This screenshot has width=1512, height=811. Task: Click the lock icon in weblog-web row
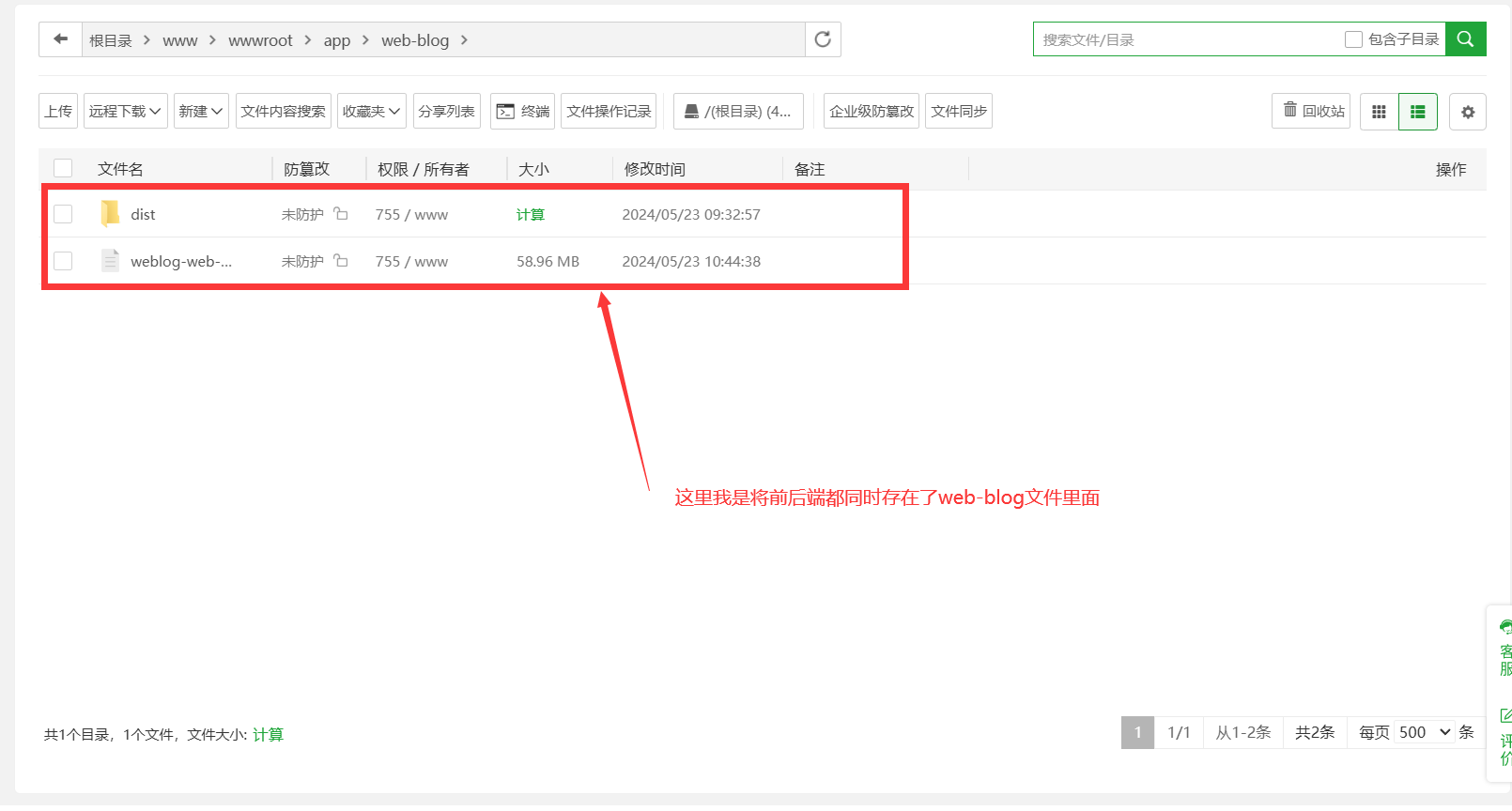click(x=341, y=261)
